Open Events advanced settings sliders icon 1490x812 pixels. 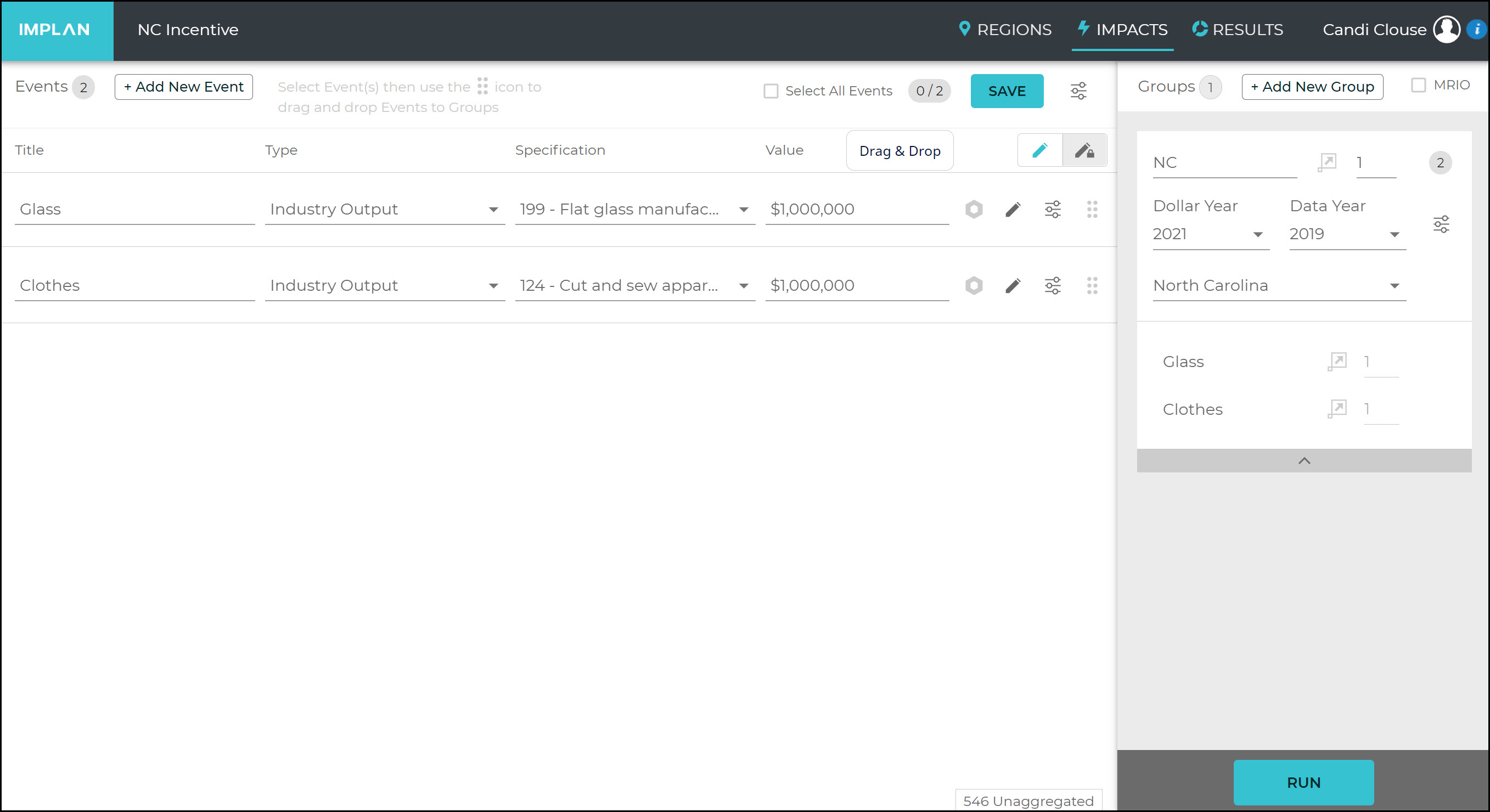[1078, 91]
